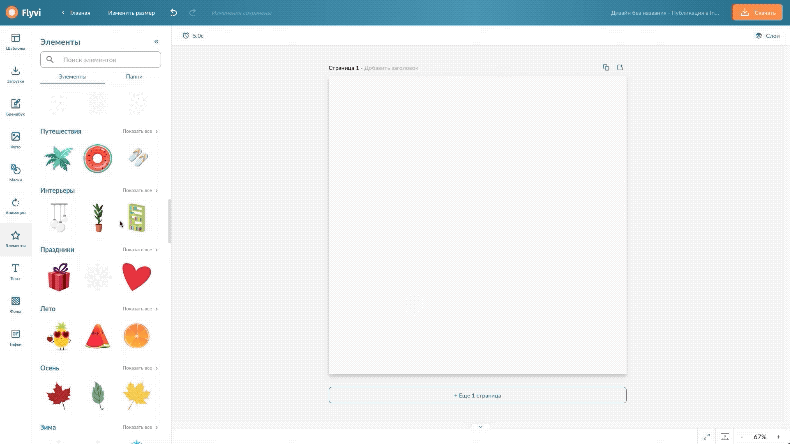790x444 pixels.
Task: Insert the red maple leaf element
Action: [59, 396]
